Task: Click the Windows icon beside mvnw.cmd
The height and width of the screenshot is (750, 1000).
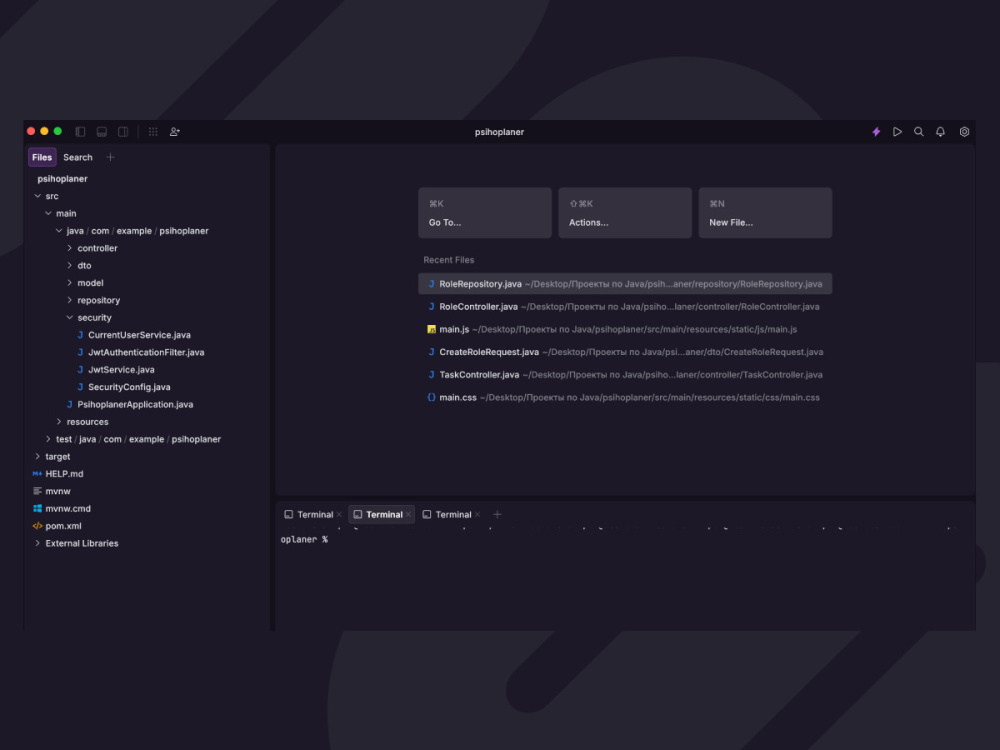Action: tap(38, 508)
